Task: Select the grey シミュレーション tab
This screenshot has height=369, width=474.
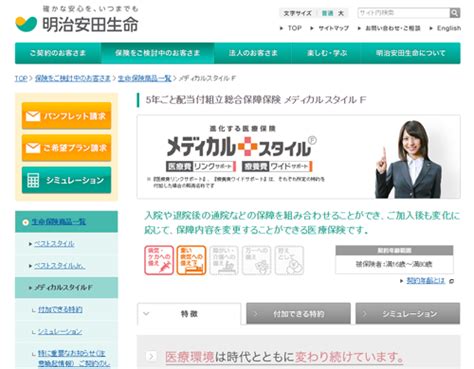Action: [x=408, y=314]
